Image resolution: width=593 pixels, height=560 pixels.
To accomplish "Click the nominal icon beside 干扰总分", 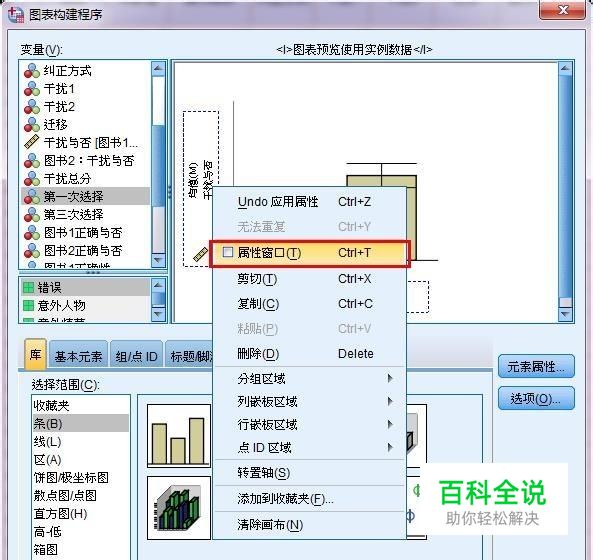I will [32, 179].
